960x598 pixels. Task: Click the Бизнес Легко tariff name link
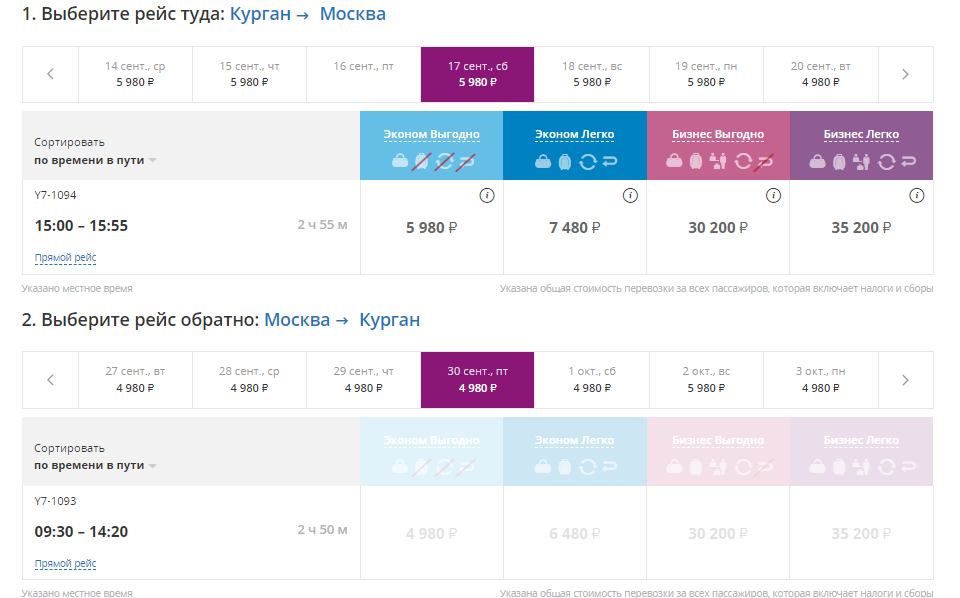tap(861, 134)
